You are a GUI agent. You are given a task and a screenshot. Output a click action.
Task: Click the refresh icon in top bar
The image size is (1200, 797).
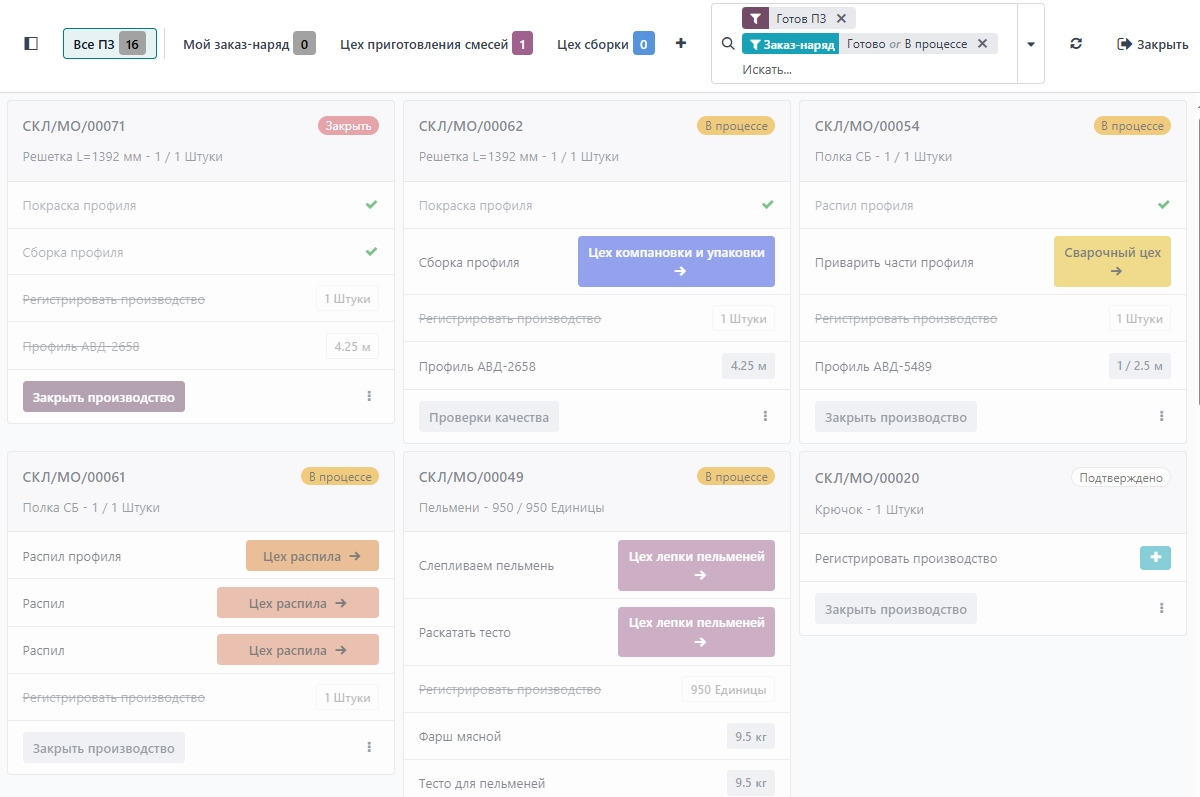[x=1076, y=44]
